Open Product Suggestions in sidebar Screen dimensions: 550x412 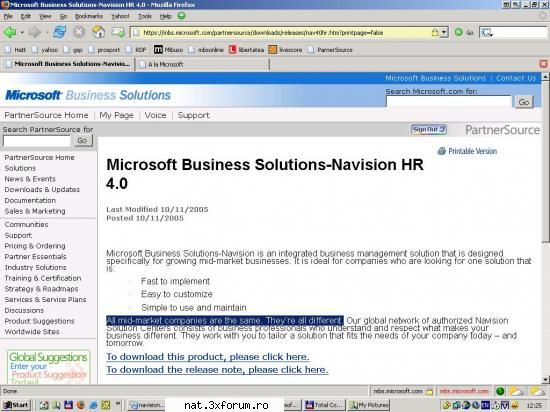coord(39,321)
